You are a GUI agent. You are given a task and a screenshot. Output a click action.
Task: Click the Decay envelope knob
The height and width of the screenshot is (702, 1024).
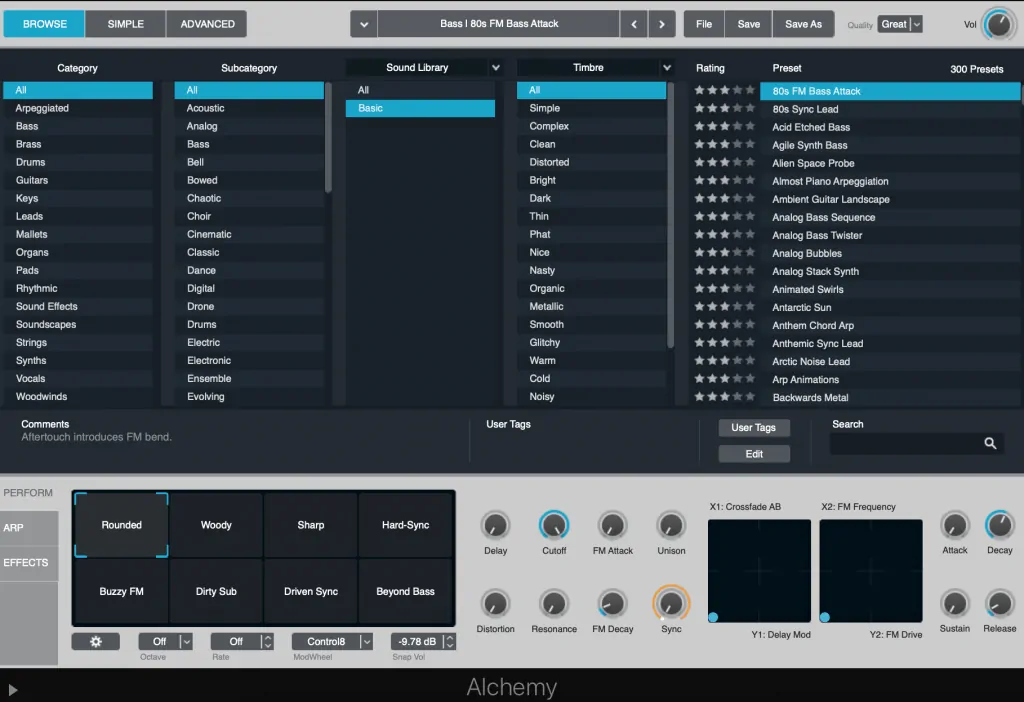pyautogui.click(x=1000, y=526)
